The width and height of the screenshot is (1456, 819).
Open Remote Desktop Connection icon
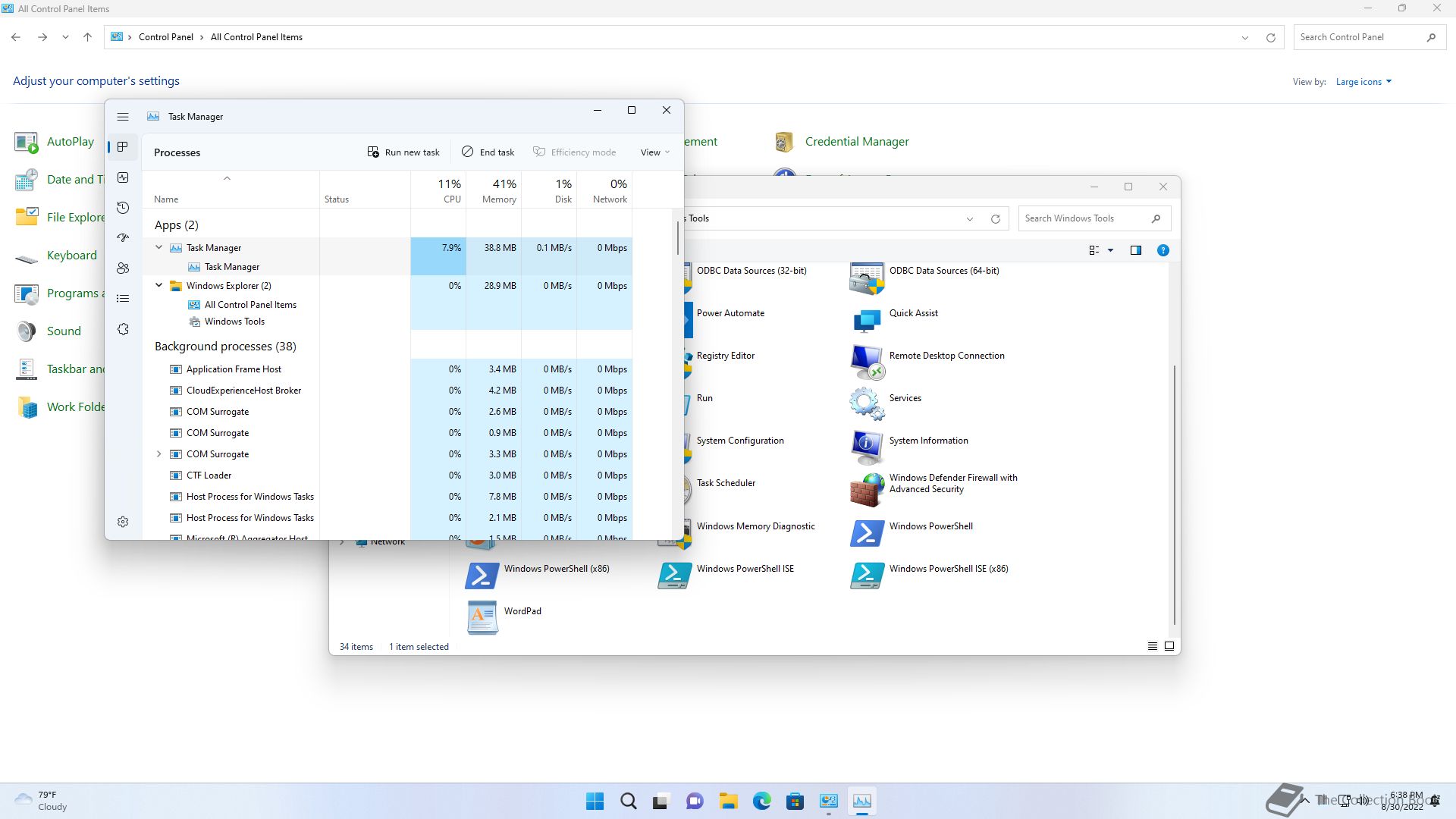pos(867,362)
